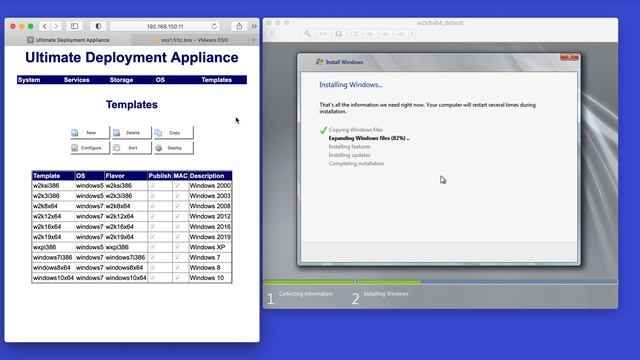Open the Templates menu

[216, 80]
